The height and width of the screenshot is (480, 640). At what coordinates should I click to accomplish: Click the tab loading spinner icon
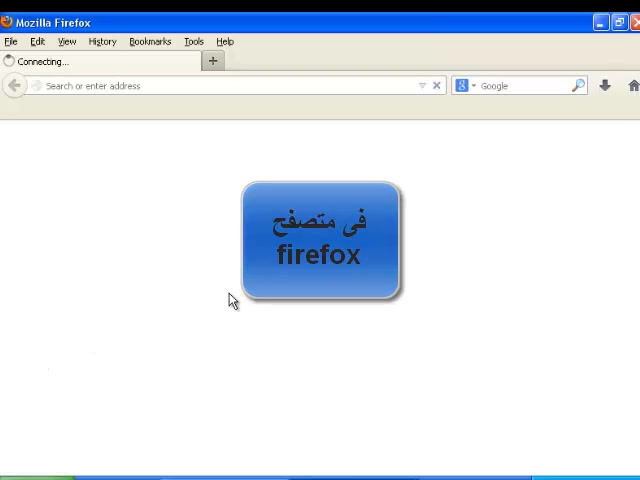click(x=9, y=61)
